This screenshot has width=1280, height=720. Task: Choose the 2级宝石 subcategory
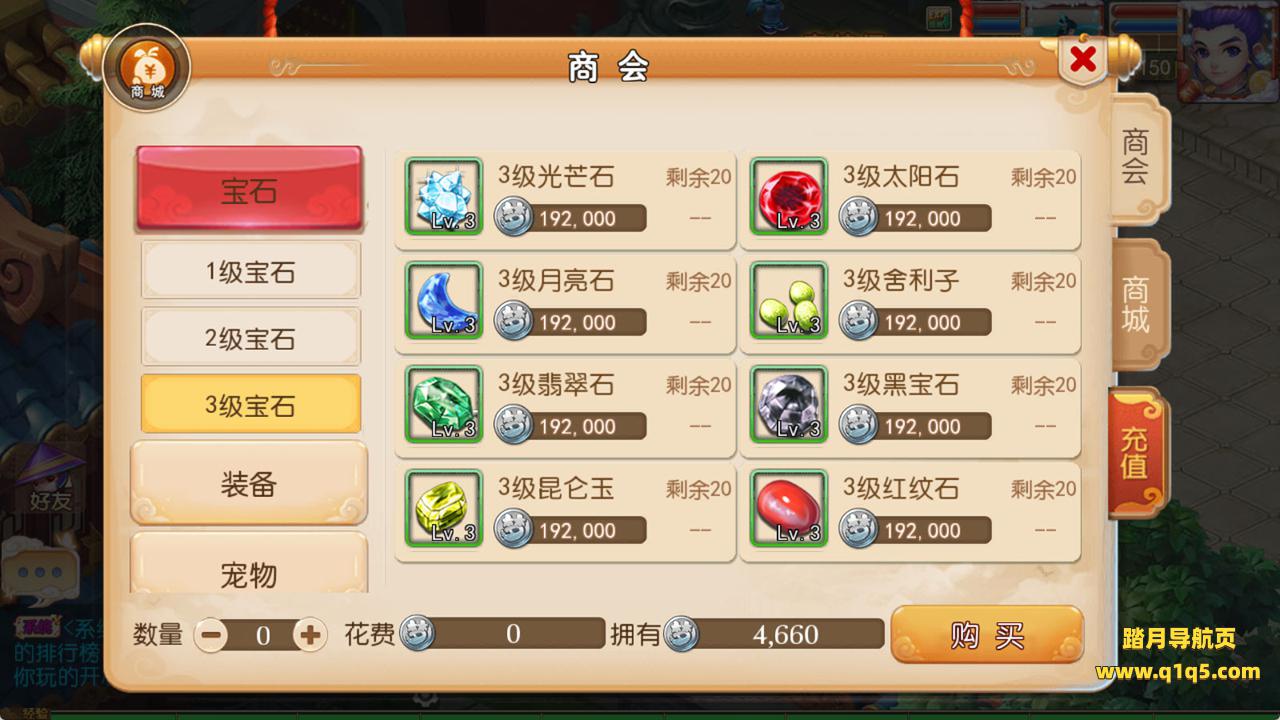[x=250, y=338]
